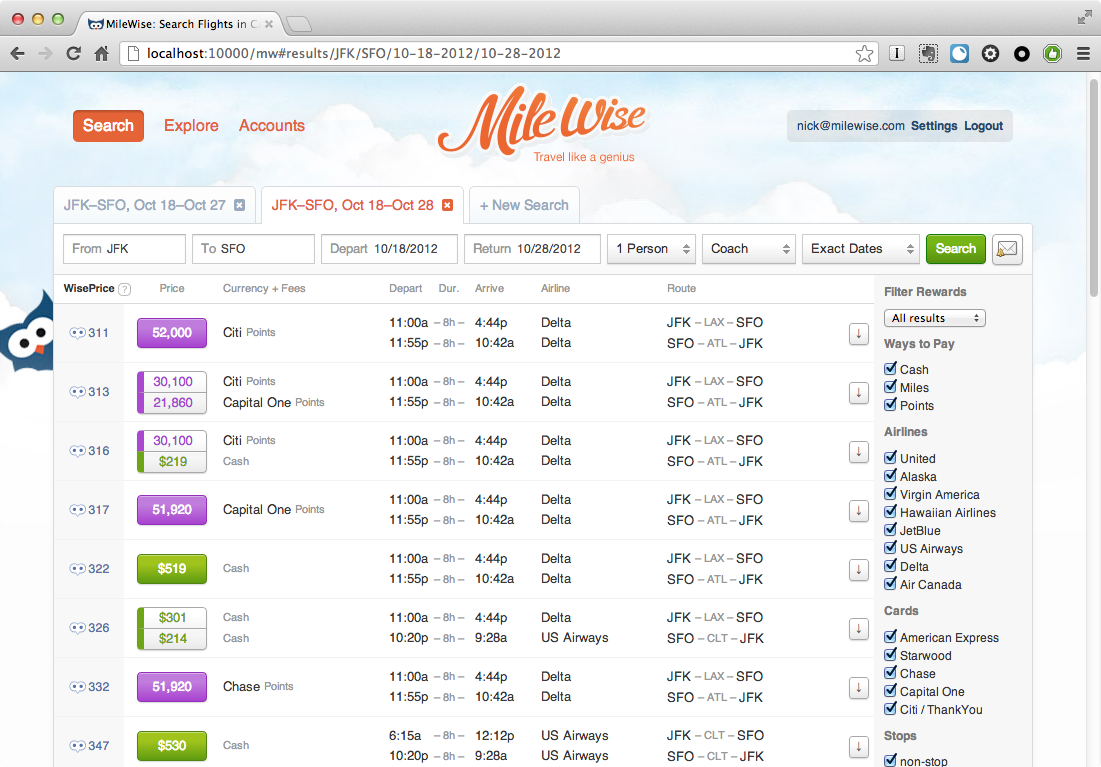1101x767 pixels.
Task: Click the MileWise logo
Action: tap(542, 124)
